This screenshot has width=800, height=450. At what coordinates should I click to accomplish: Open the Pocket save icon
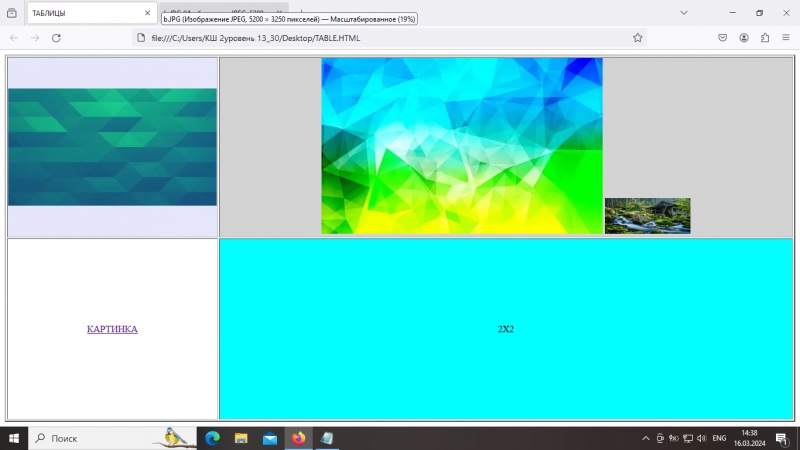click(722, 38)
